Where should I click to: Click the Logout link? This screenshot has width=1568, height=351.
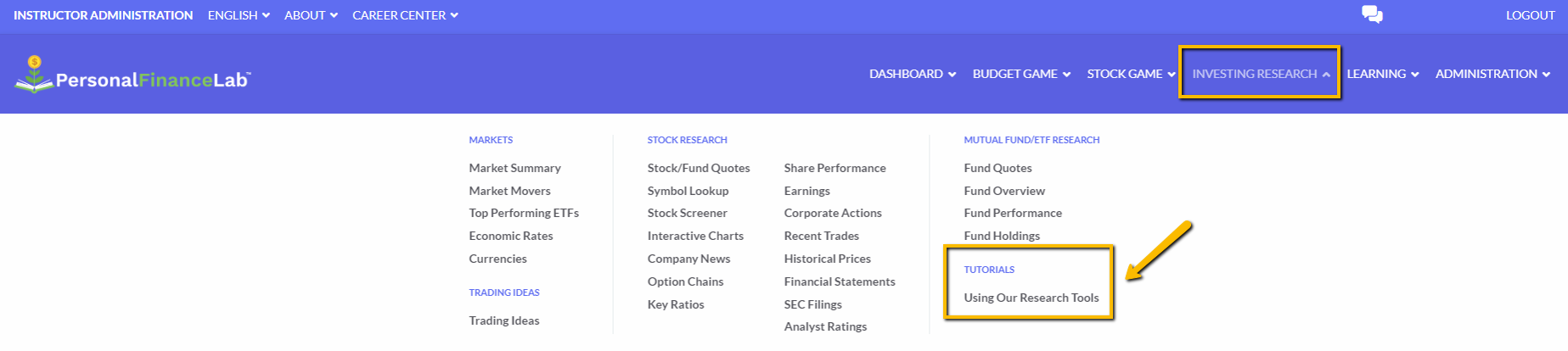(1531, 15)
